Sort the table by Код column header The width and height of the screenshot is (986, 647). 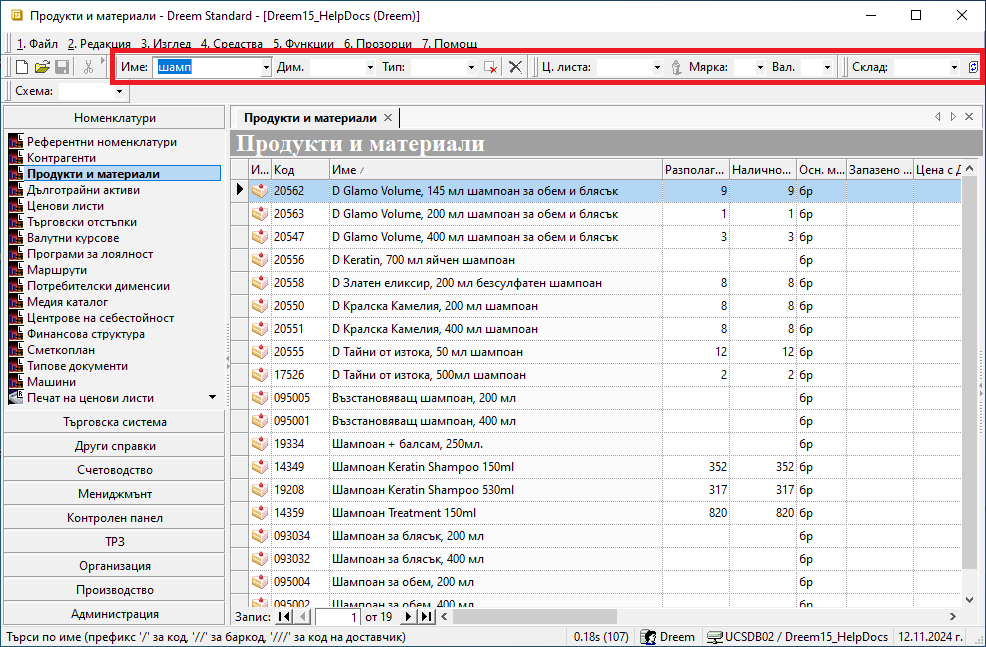tap(299, 170)
